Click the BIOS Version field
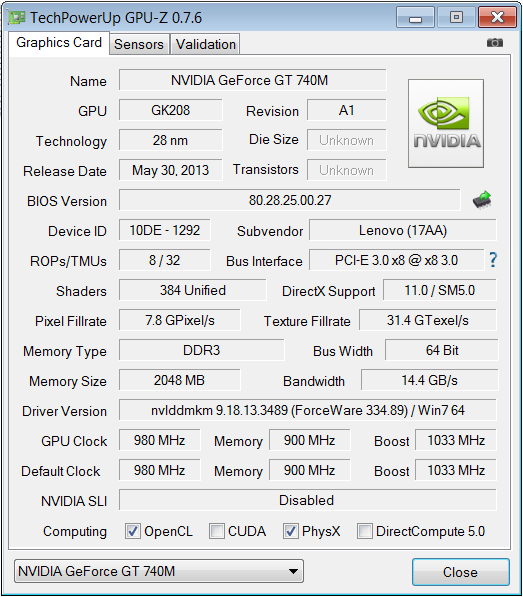This screenshot has width=523, height=597. click(290, 200)
